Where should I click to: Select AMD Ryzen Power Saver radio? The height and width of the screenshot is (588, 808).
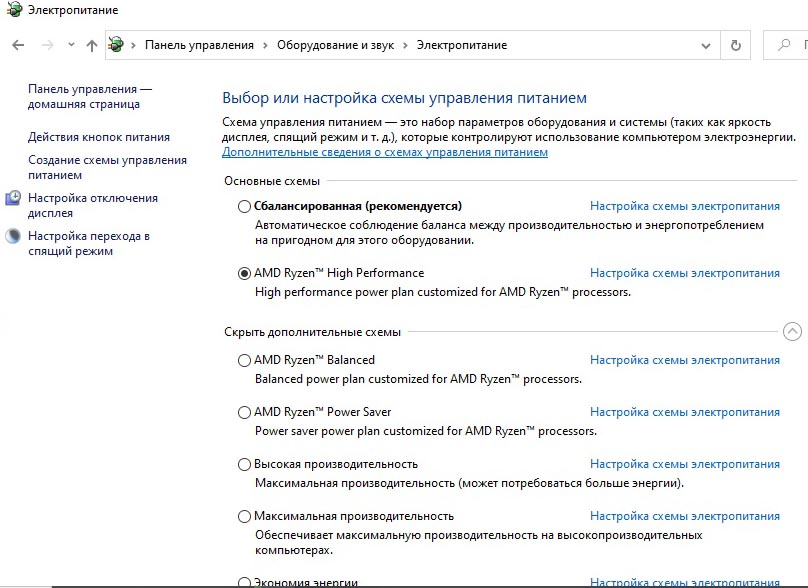coord(244,413)
